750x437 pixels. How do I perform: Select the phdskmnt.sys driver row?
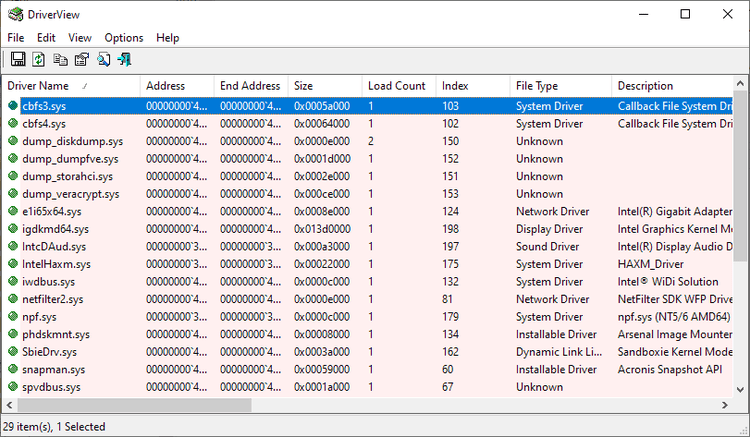pyautogui.click(x=367, y=334)
